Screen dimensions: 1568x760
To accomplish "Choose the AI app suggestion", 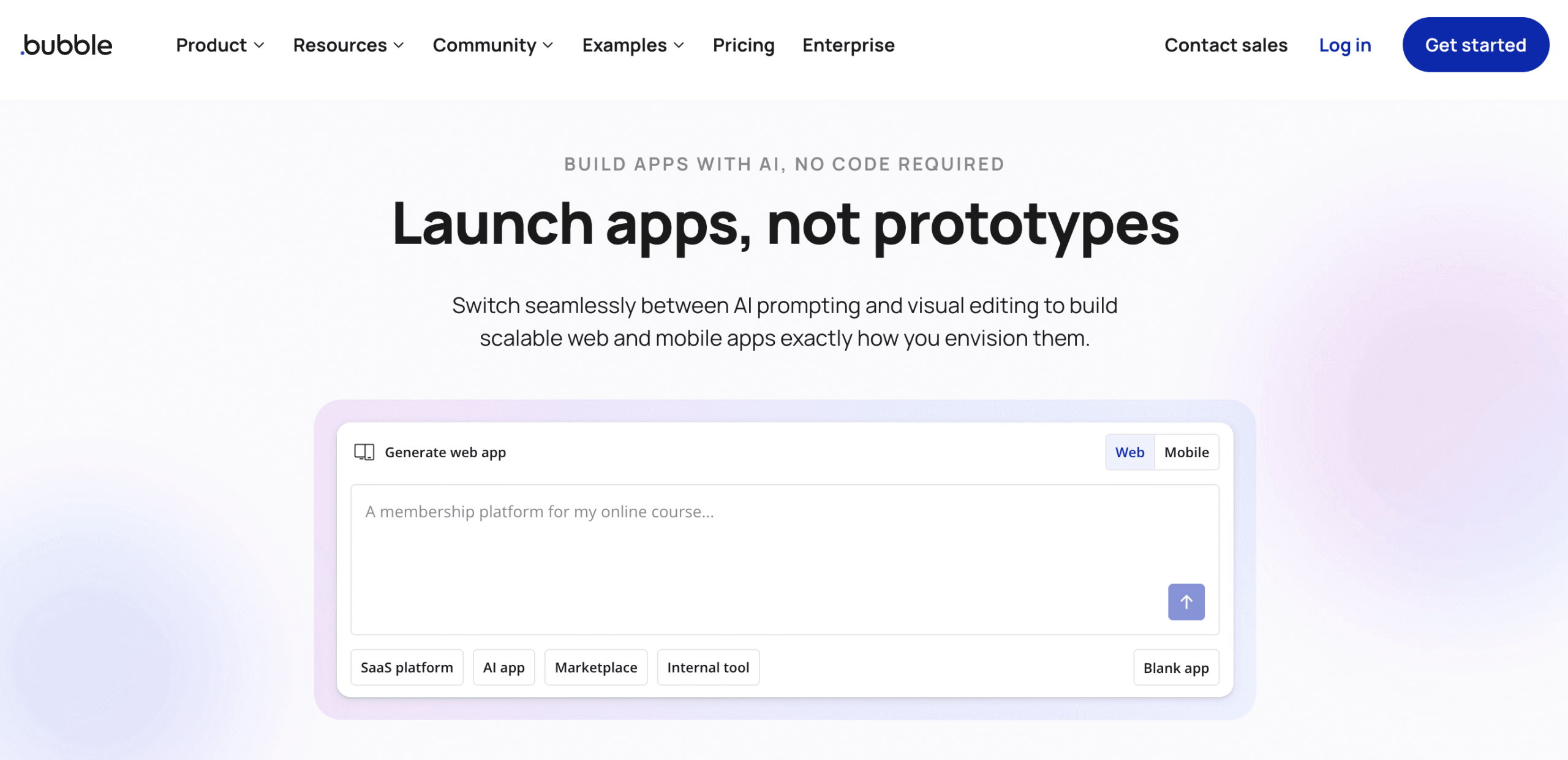I will click(x=503, y=667).
